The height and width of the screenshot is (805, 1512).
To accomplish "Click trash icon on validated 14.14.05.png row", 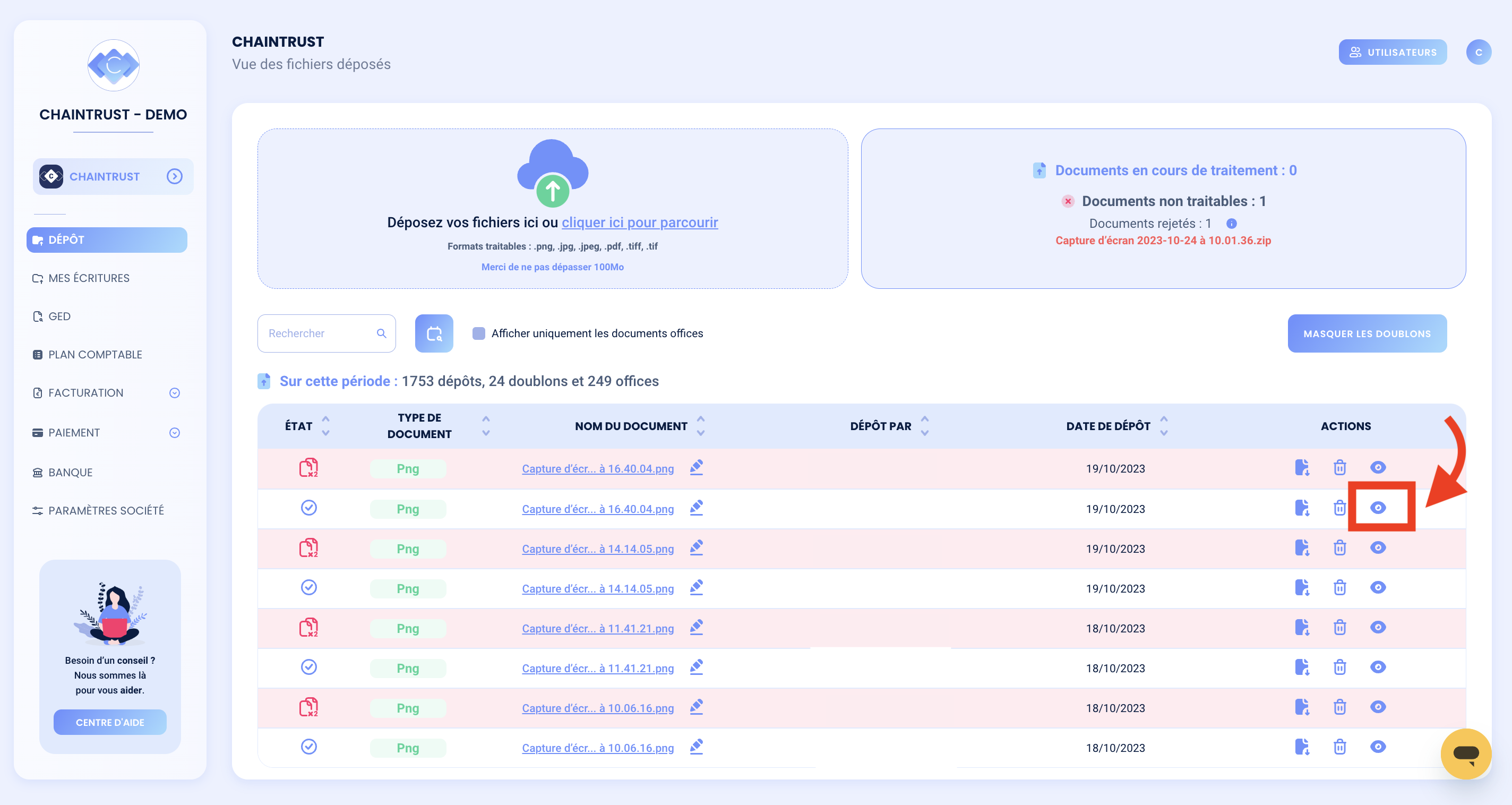I will [x=1339, y=587].
